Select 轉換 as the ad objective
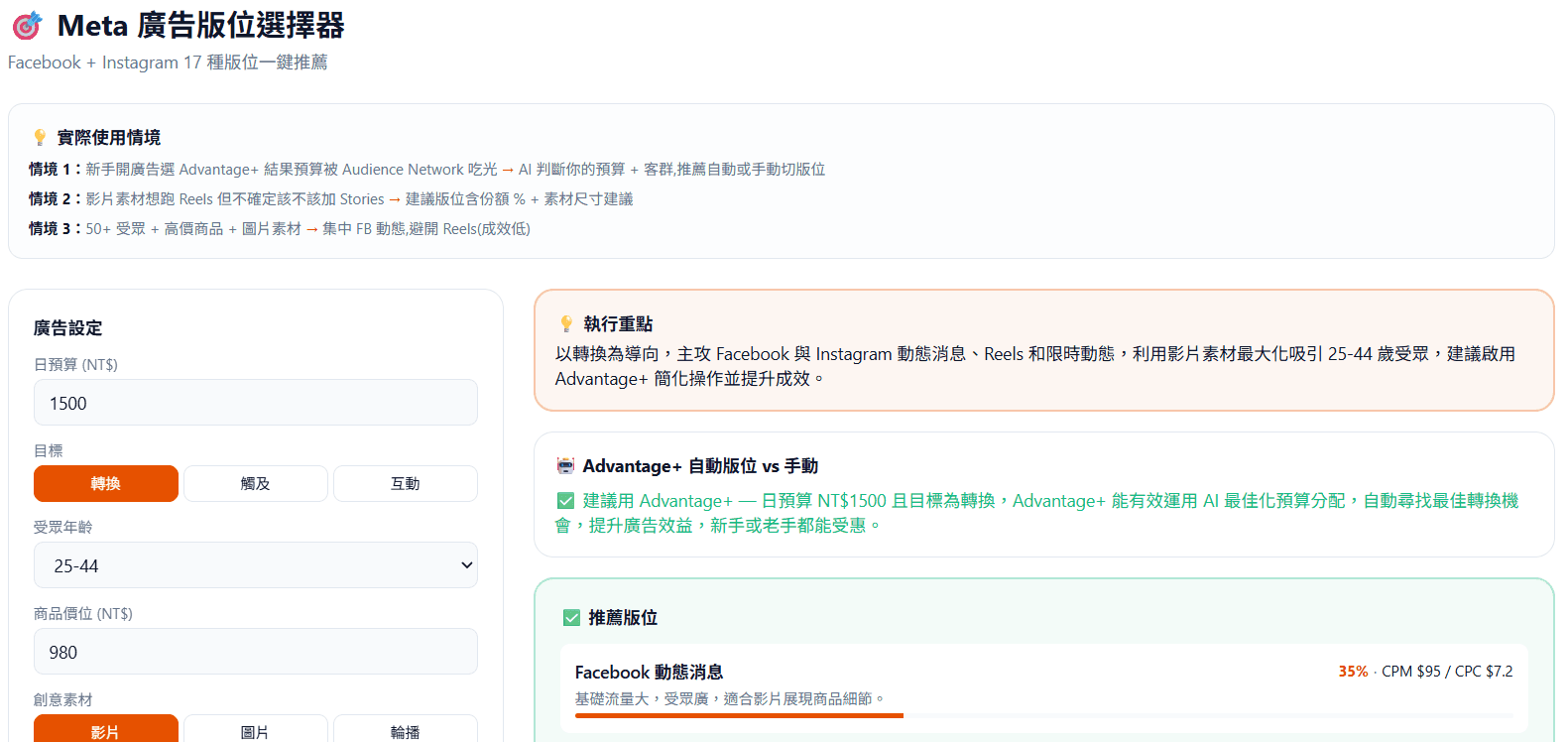 [106, 484]
